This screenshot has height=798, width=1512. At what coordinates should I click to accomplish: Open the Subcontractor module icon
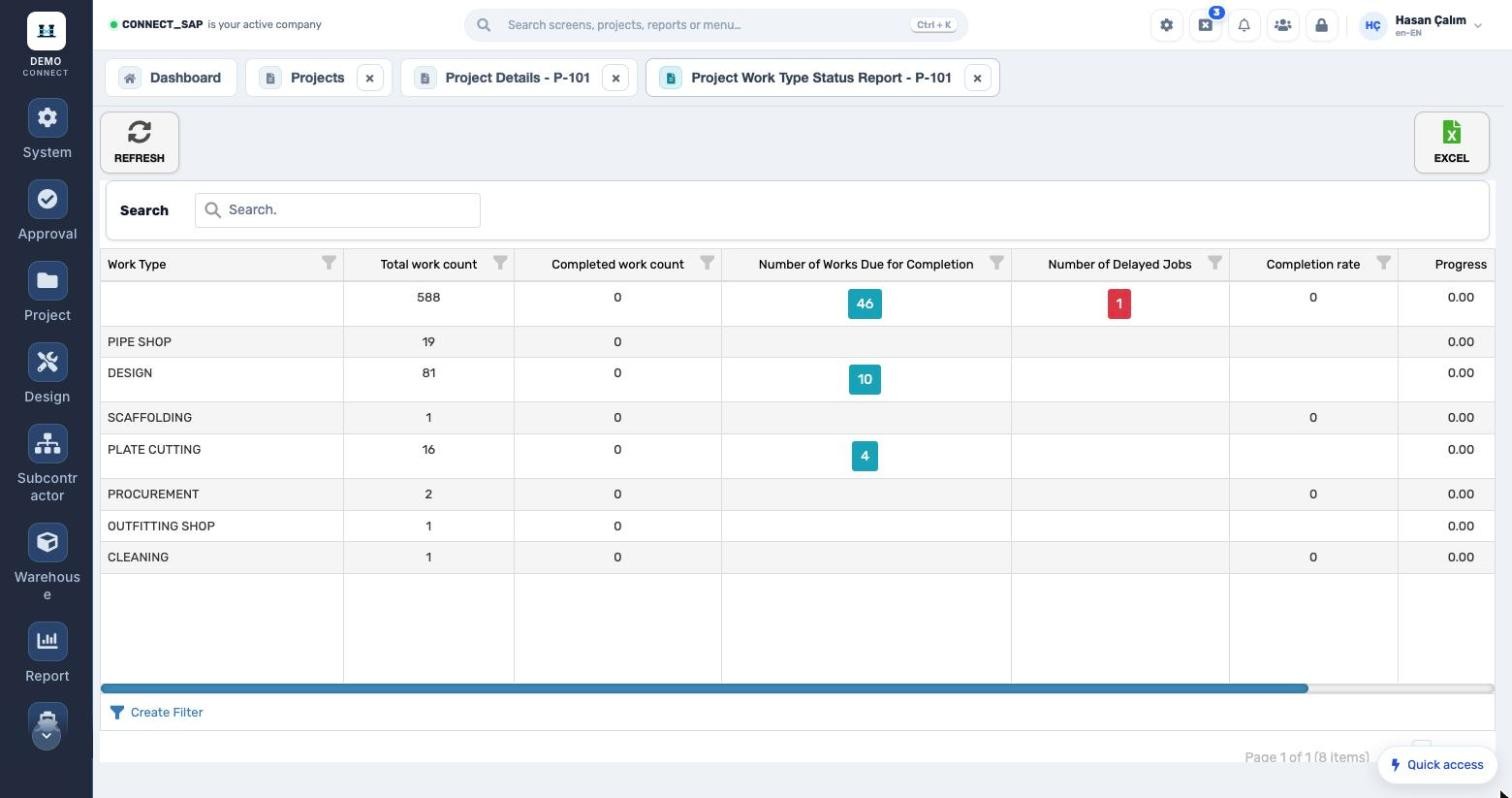pos(47,444)
